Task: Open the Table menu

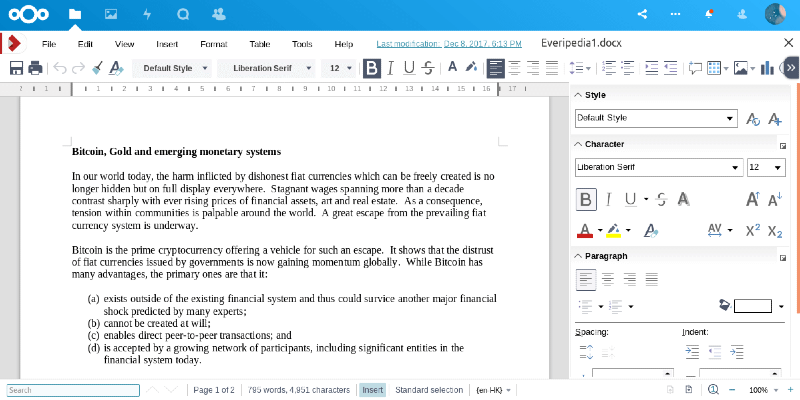Action: click(x=259, y=44)
